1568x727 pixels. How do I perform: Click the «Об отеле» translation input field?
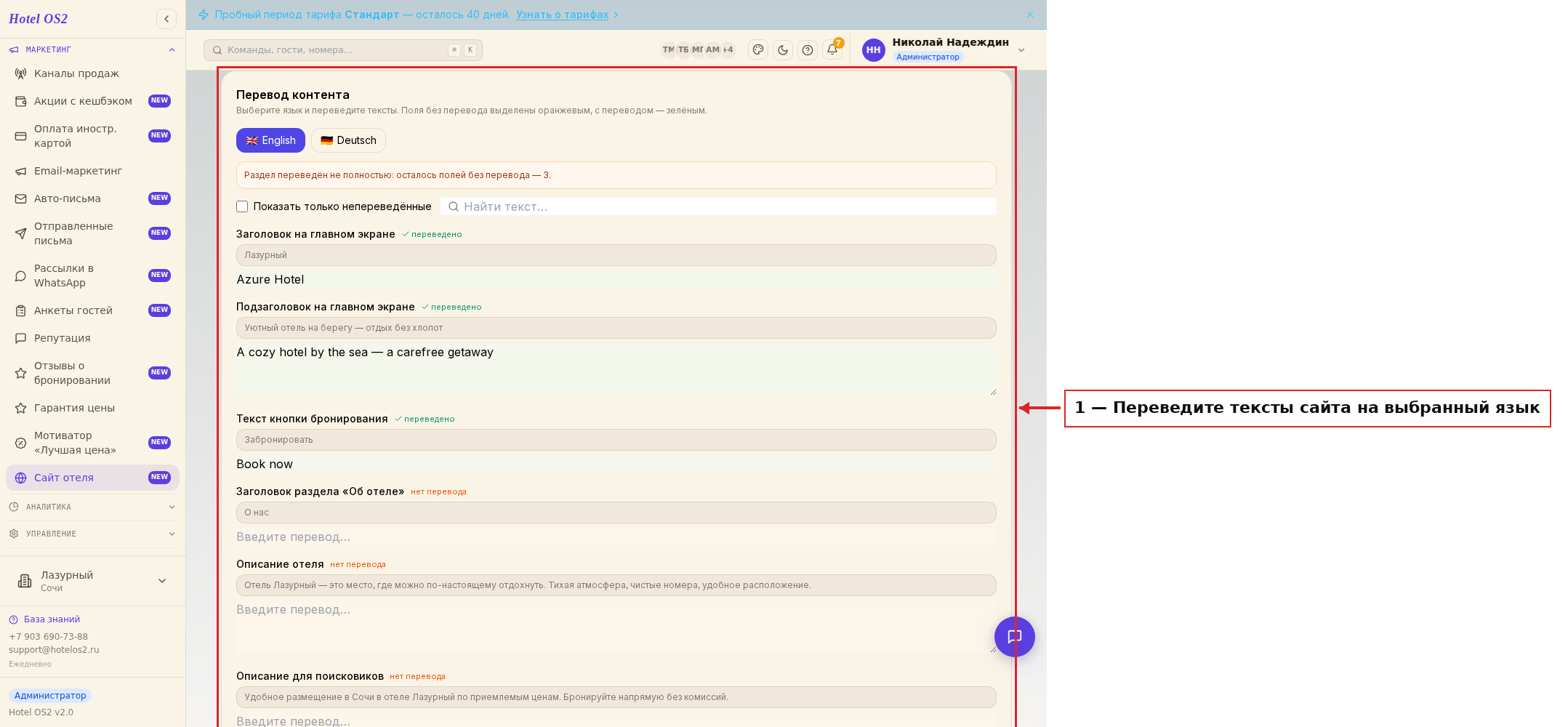coord(616,537)
